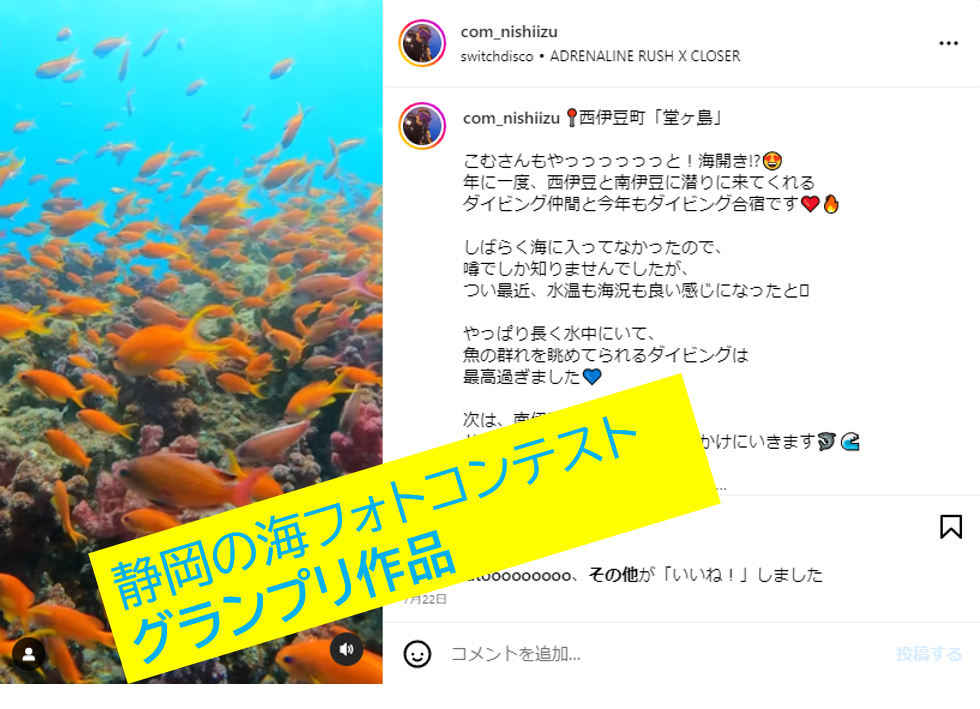Screen dimensions: 980x709
Task: Click the コメントを追加 comment field
Action: click(x=662, y=654)
